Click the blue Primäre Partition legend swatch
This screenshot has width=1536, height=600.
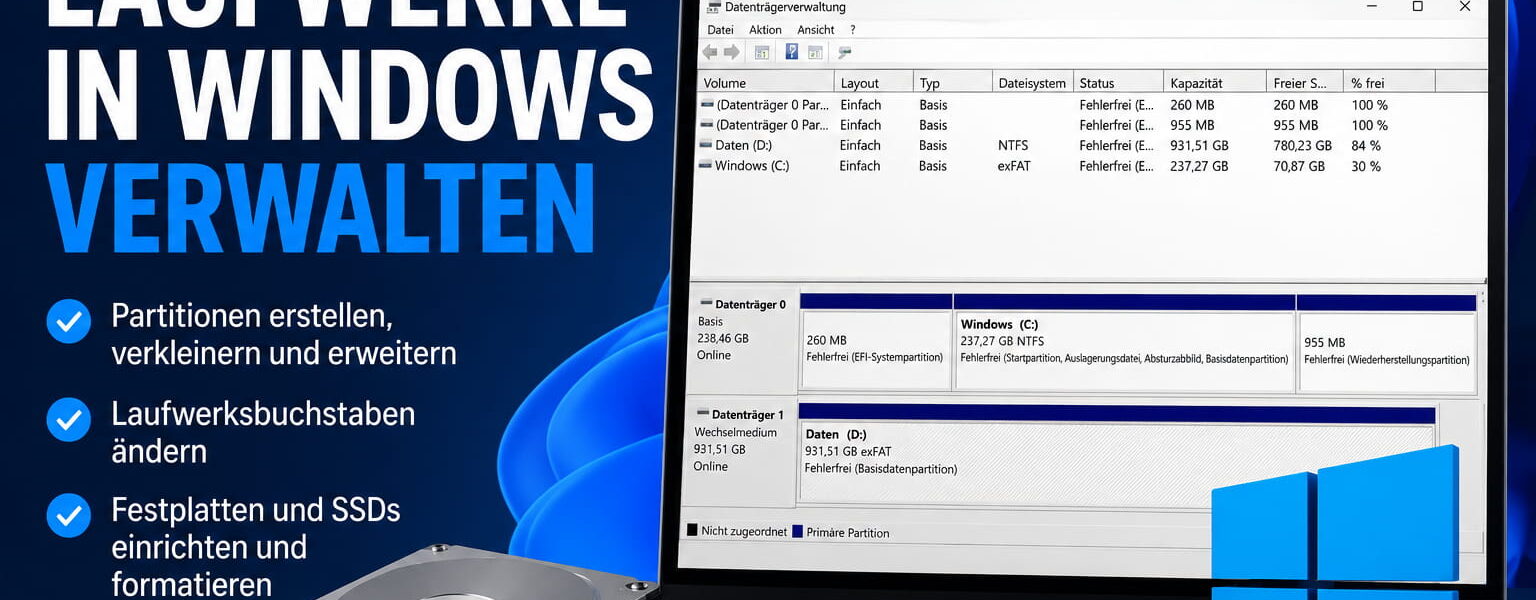point(797,532)
